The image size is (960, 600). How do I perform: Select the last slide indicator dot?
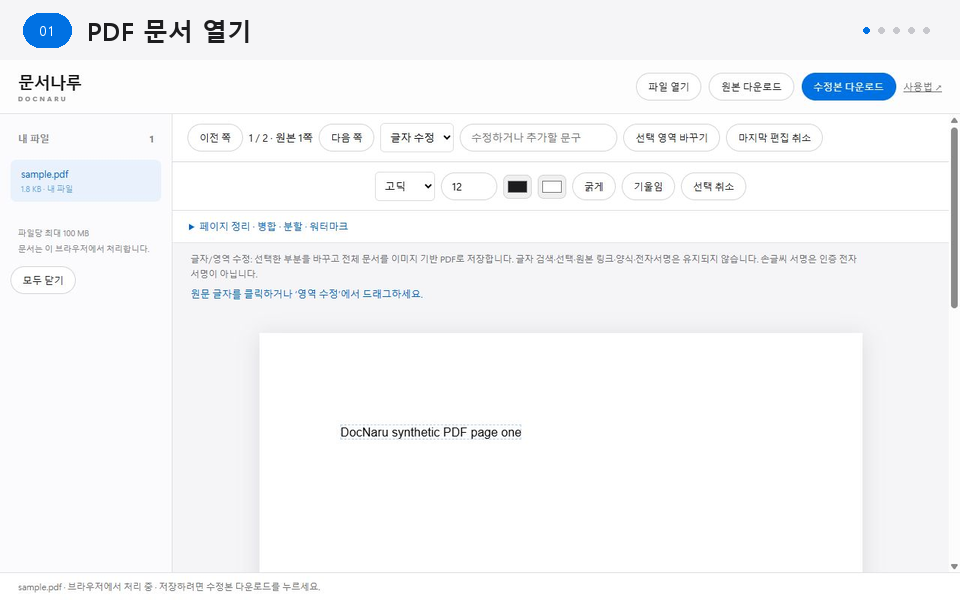click(x=926, y=31)
